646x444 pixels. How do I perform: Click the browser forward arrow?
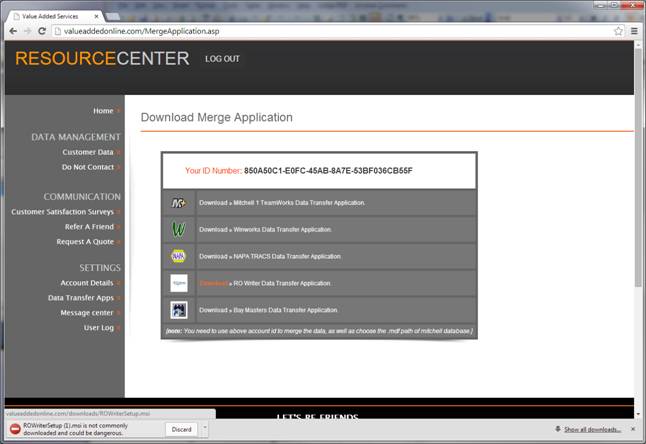coord(28,31)
